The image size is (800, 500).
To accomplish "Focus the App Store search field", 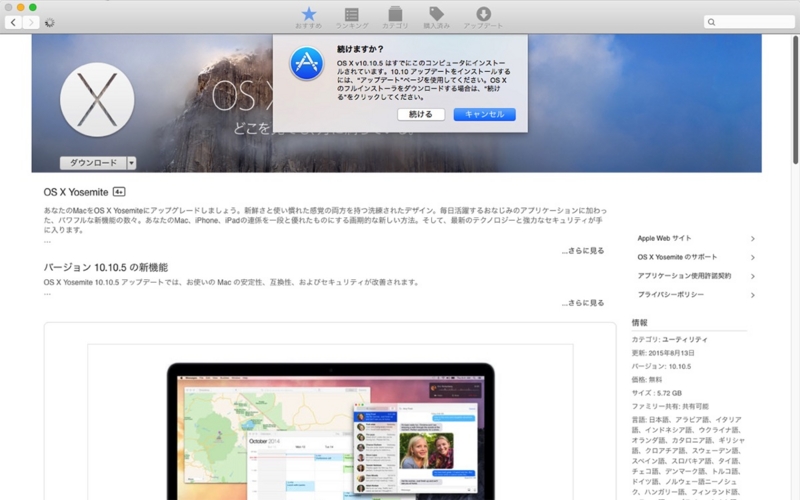I will [x=749, y=22].
